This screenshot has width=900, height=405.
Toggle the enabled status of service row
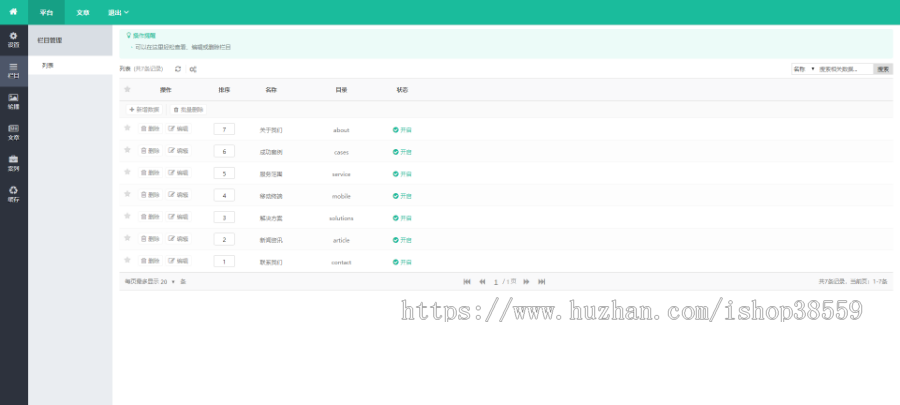pos(402,174)
